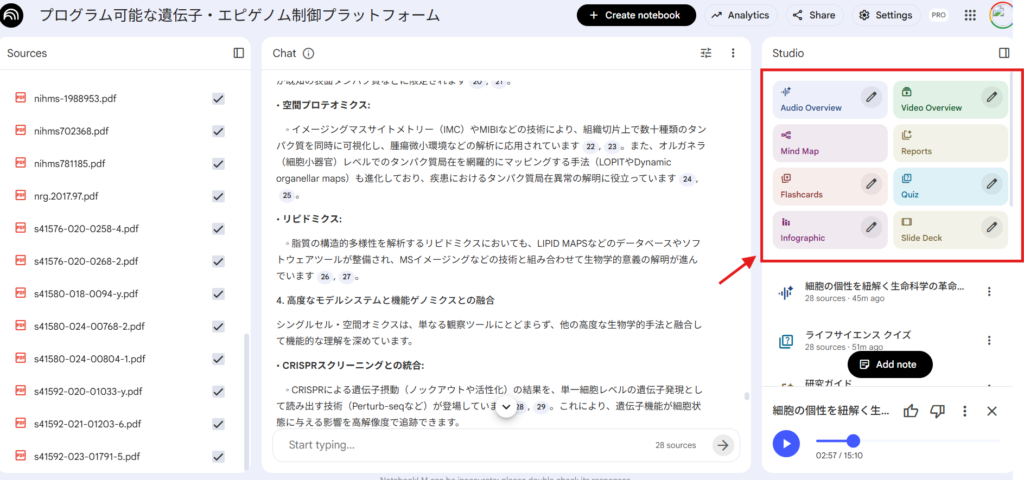The height and width of the screenshot is (480, 1024).
Task: Give thumbs down to the audio
Action: click(938, 411)
